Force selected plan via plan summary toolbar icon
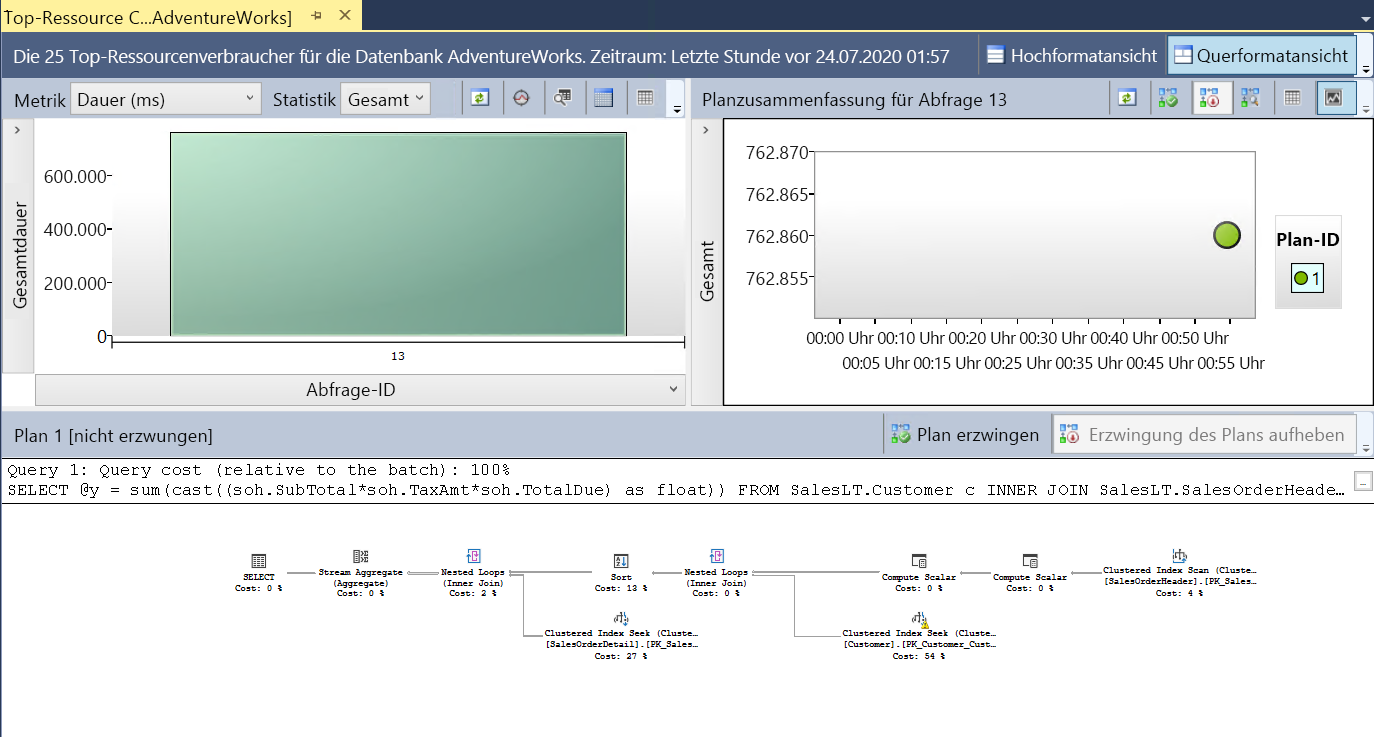This screenshot has height=737, width=1374. 1168,98
